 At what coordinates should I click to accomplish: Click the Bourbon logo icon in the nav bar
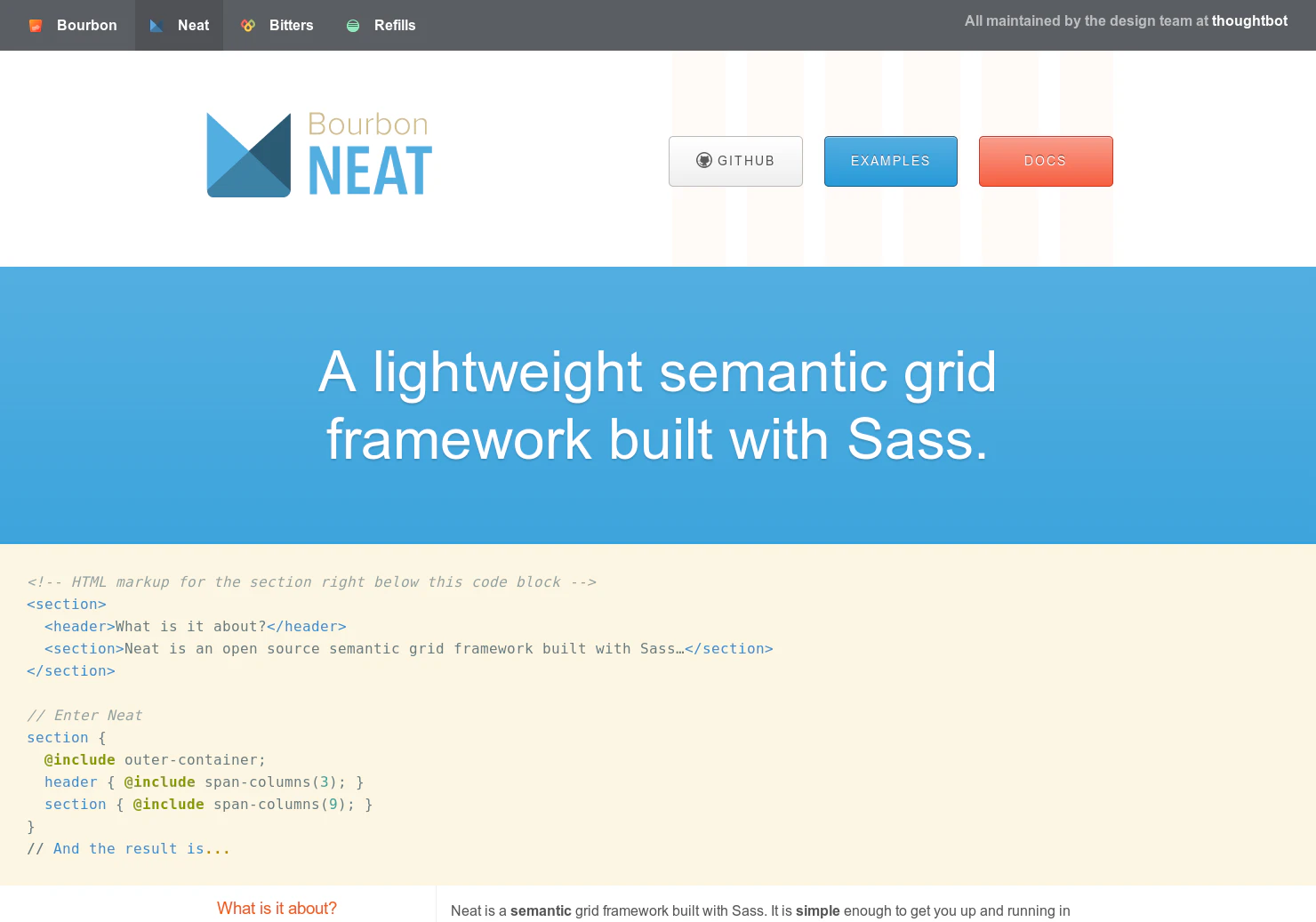coord(36,26)
